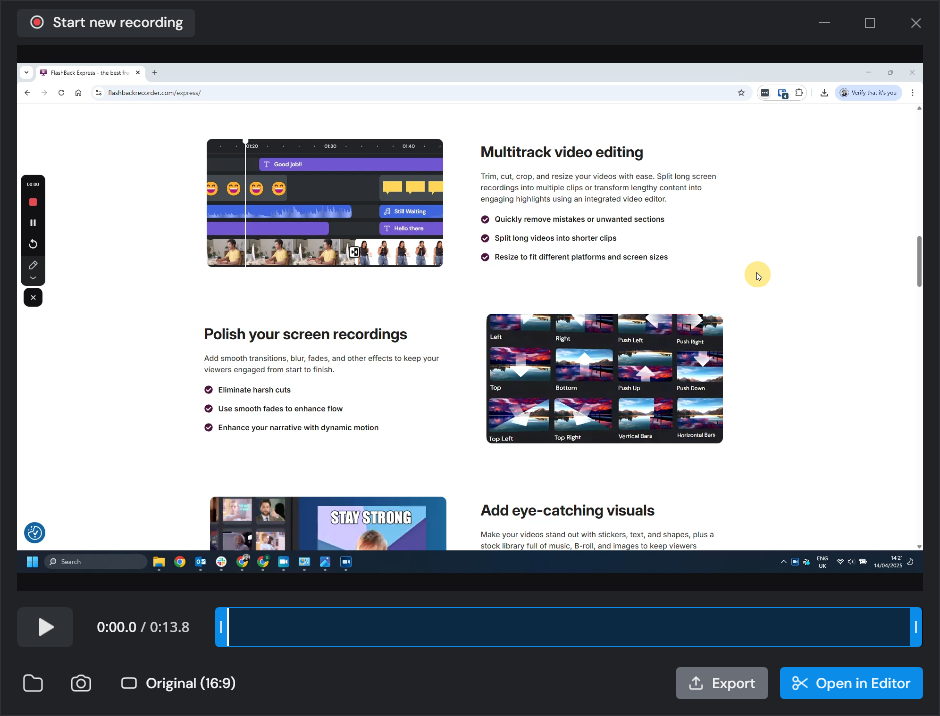Click the red stop icon in recording toolbar

[33, 202]
